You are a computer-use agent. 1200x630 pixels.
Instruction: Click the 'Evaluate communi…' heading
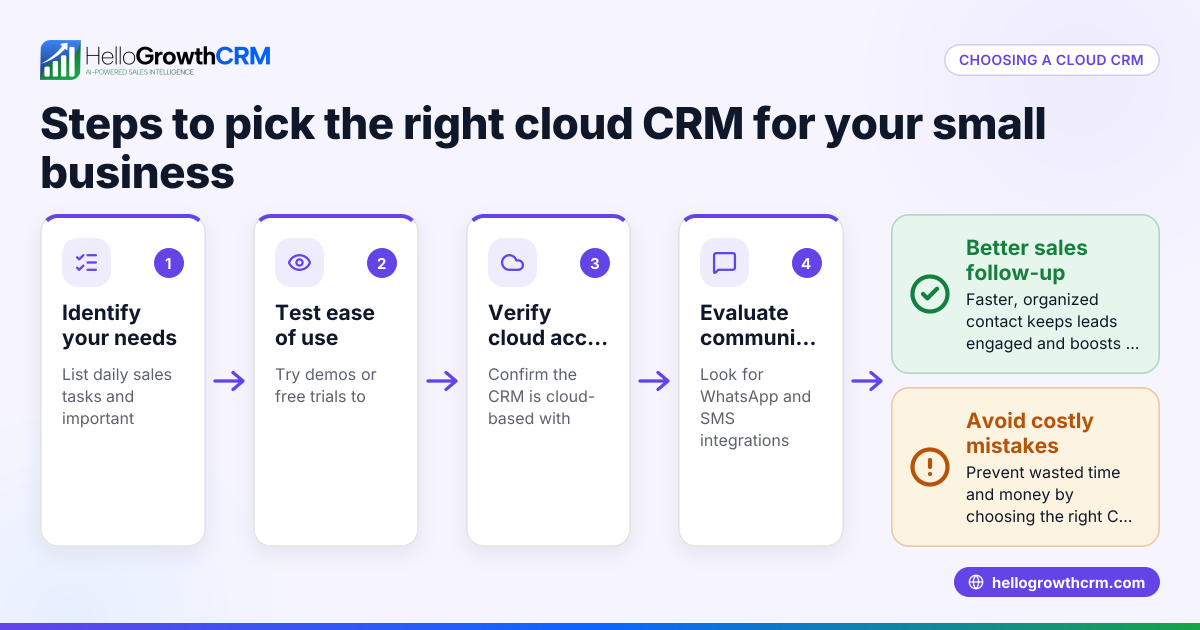[758, 325]
